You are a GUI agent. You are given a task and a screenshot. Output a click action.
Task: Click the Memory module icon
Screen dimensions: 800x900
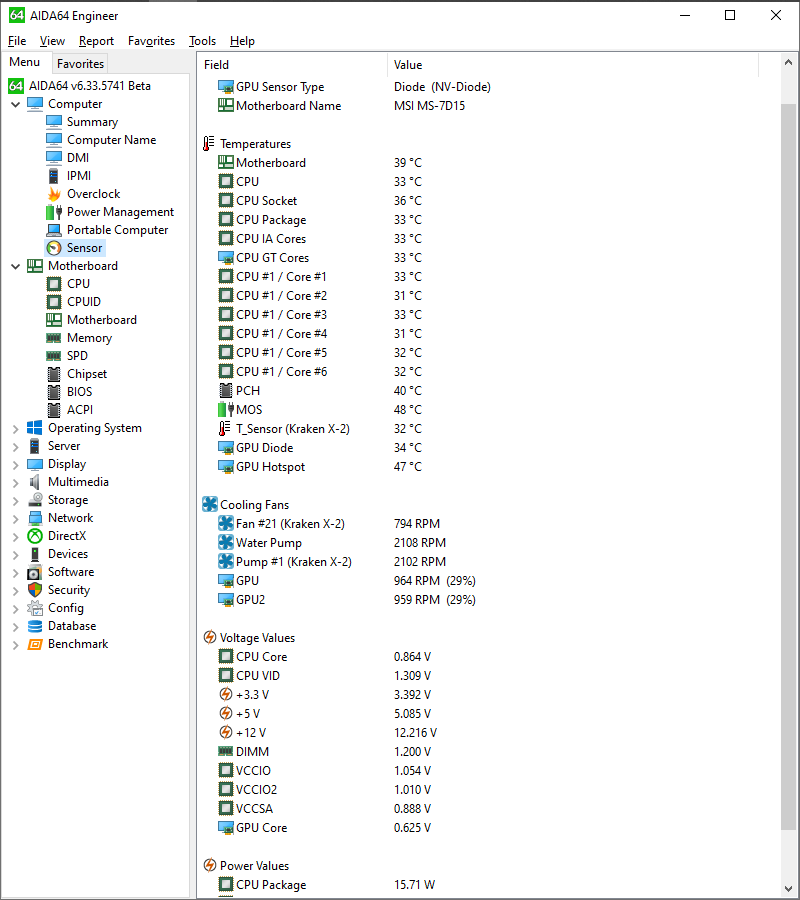54,338
